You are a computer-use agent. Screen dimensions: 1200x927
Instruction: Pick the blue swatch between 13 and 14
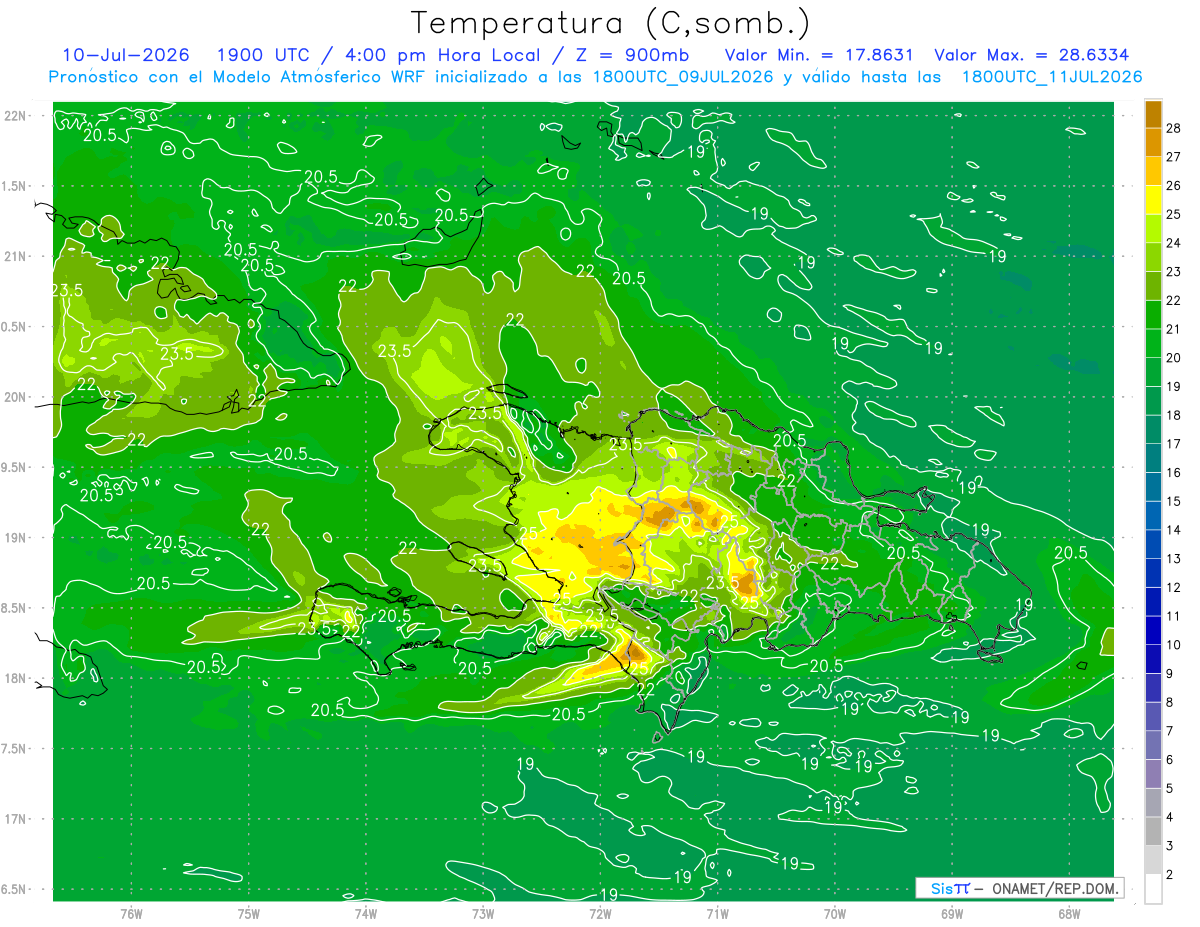pos(1153,544)
